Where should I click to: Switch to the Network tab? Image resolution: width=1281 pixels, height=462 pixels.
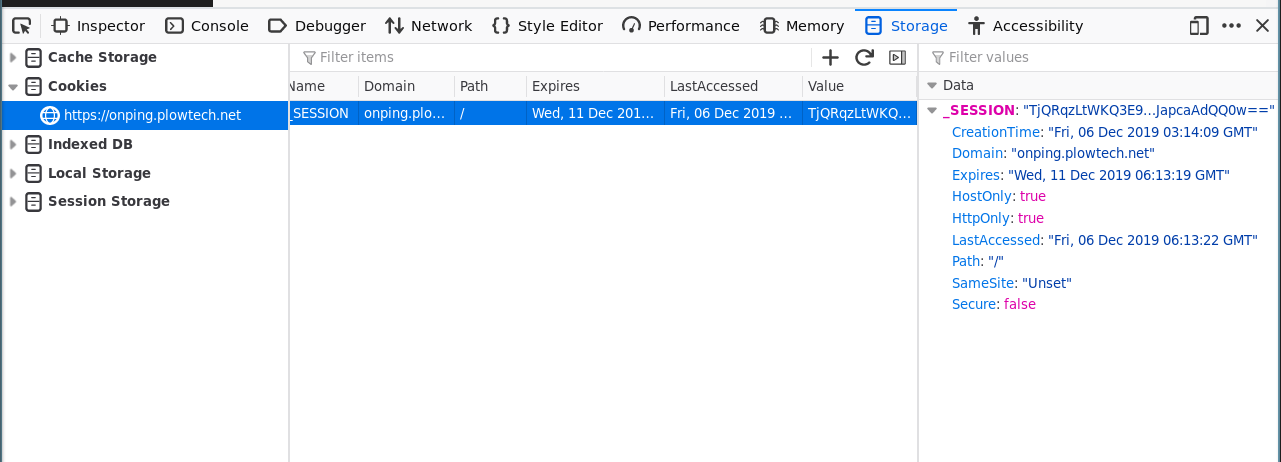point(428,26)
